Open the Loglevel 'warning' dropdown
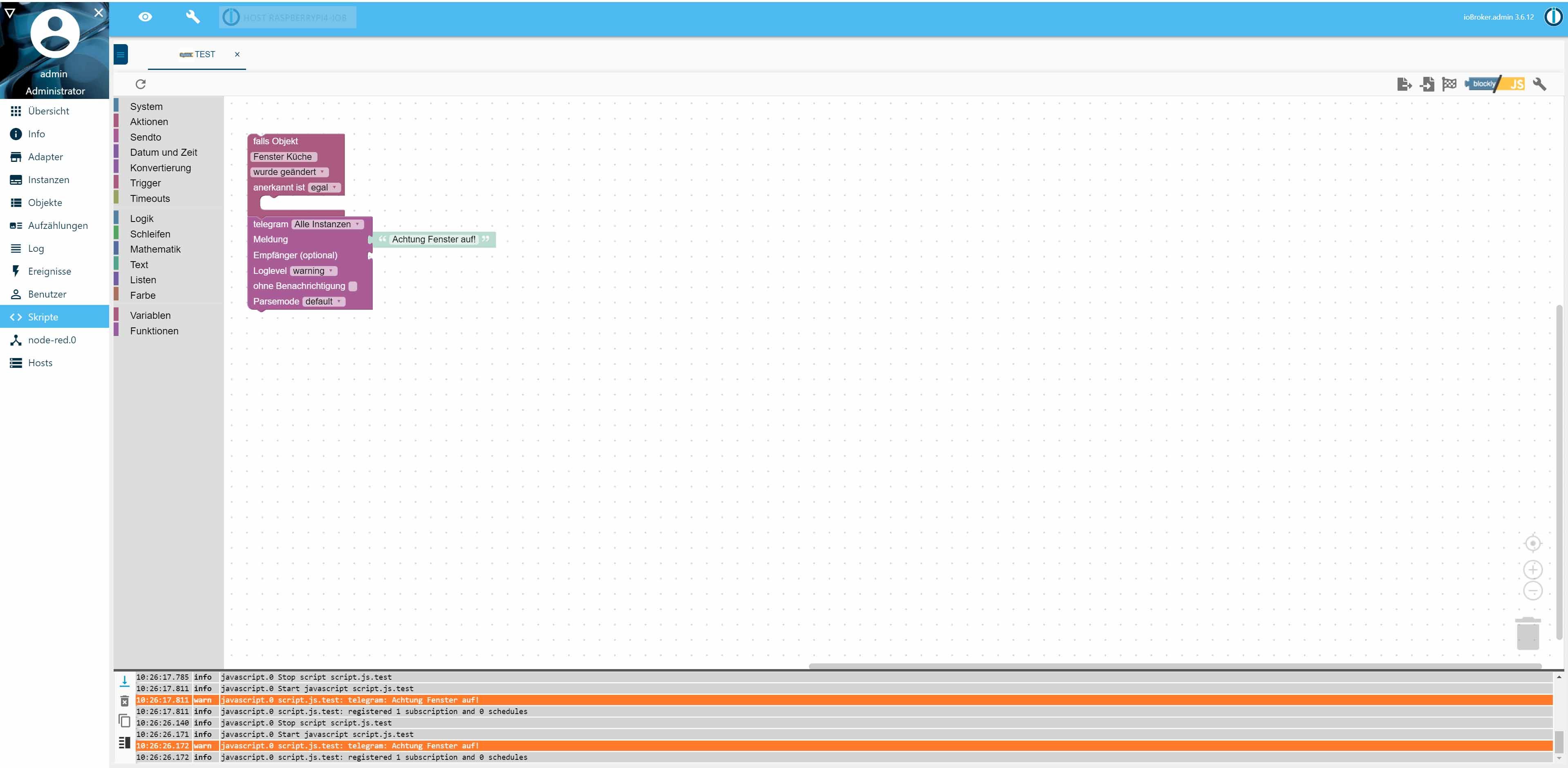This screenshot has width=1568, height=768. pos(313,271)
